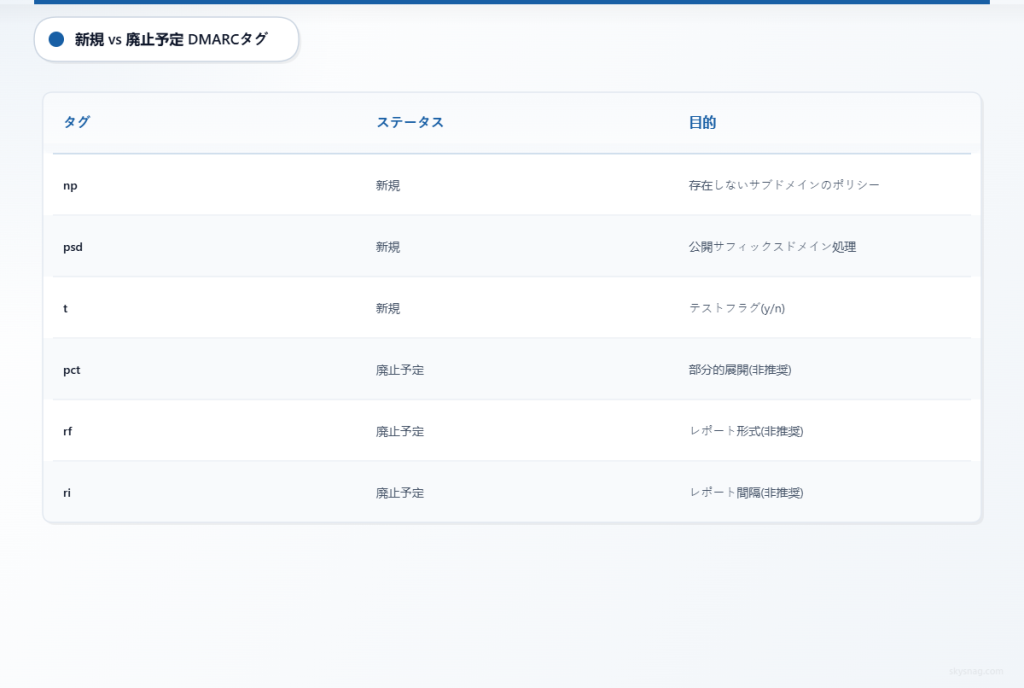Image resolution: width=1024 pixels, height=688 pixels.
Task: Click the blue dot in heading pill
Action: point(57,40)
